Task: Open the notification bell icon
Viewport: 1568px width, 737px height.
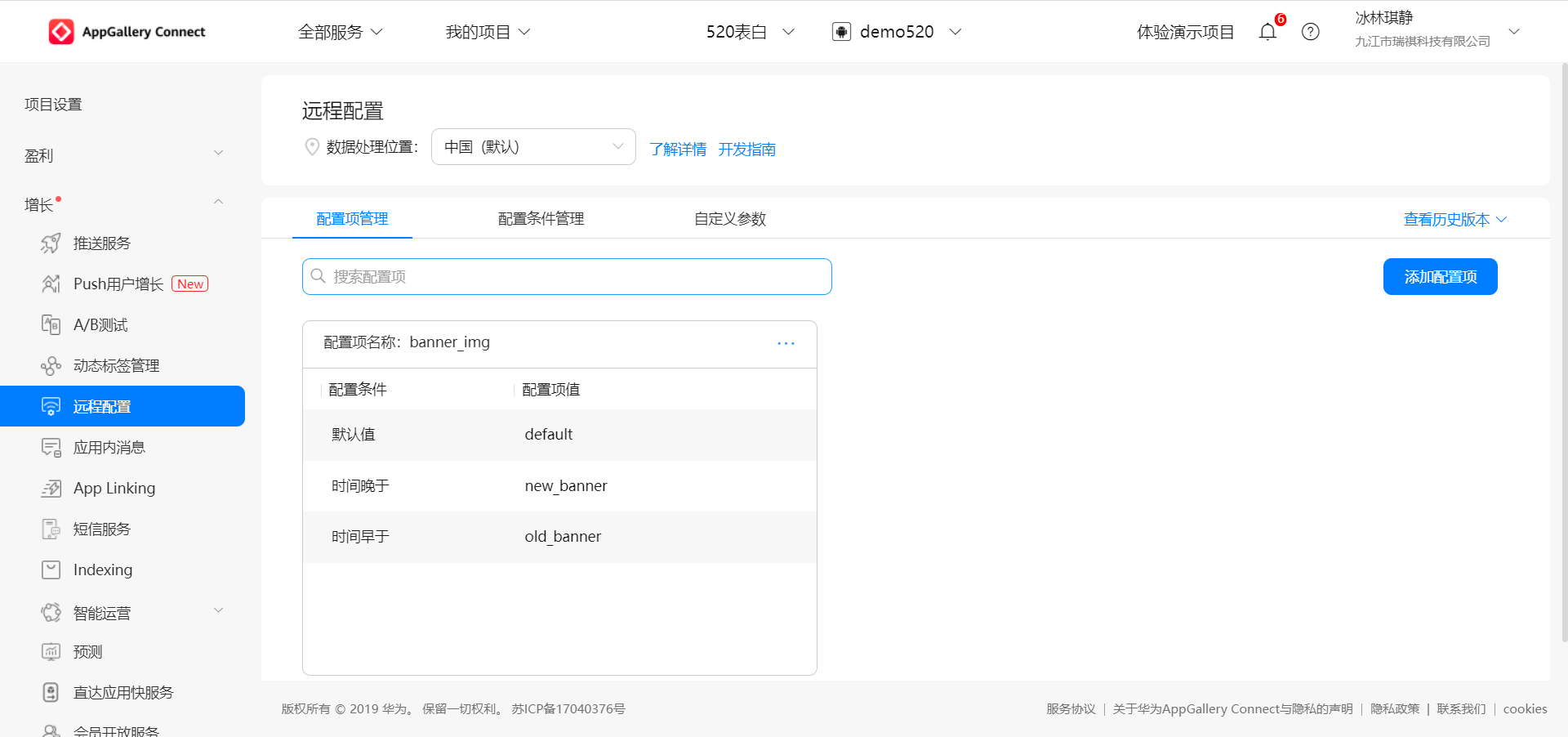Action: (x=1267, y=32)
